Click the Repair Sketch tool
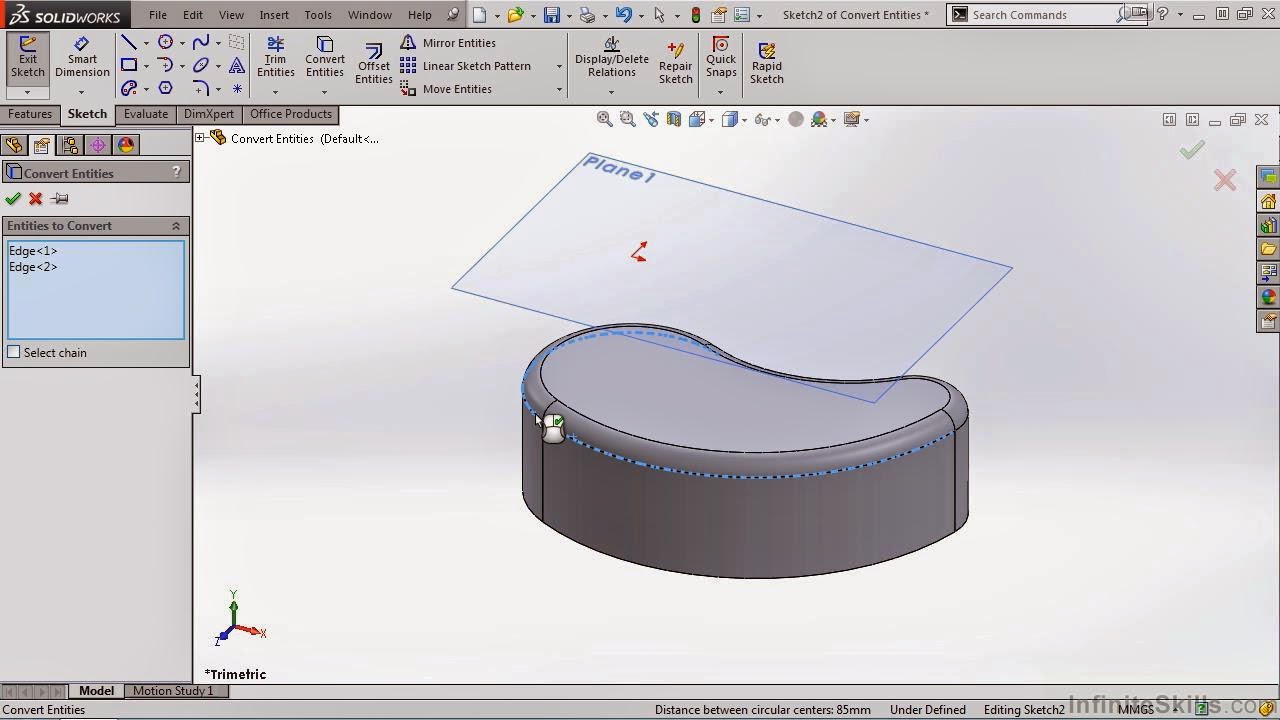This screenshot has height=720, width=1280. (x=675, y=62)
